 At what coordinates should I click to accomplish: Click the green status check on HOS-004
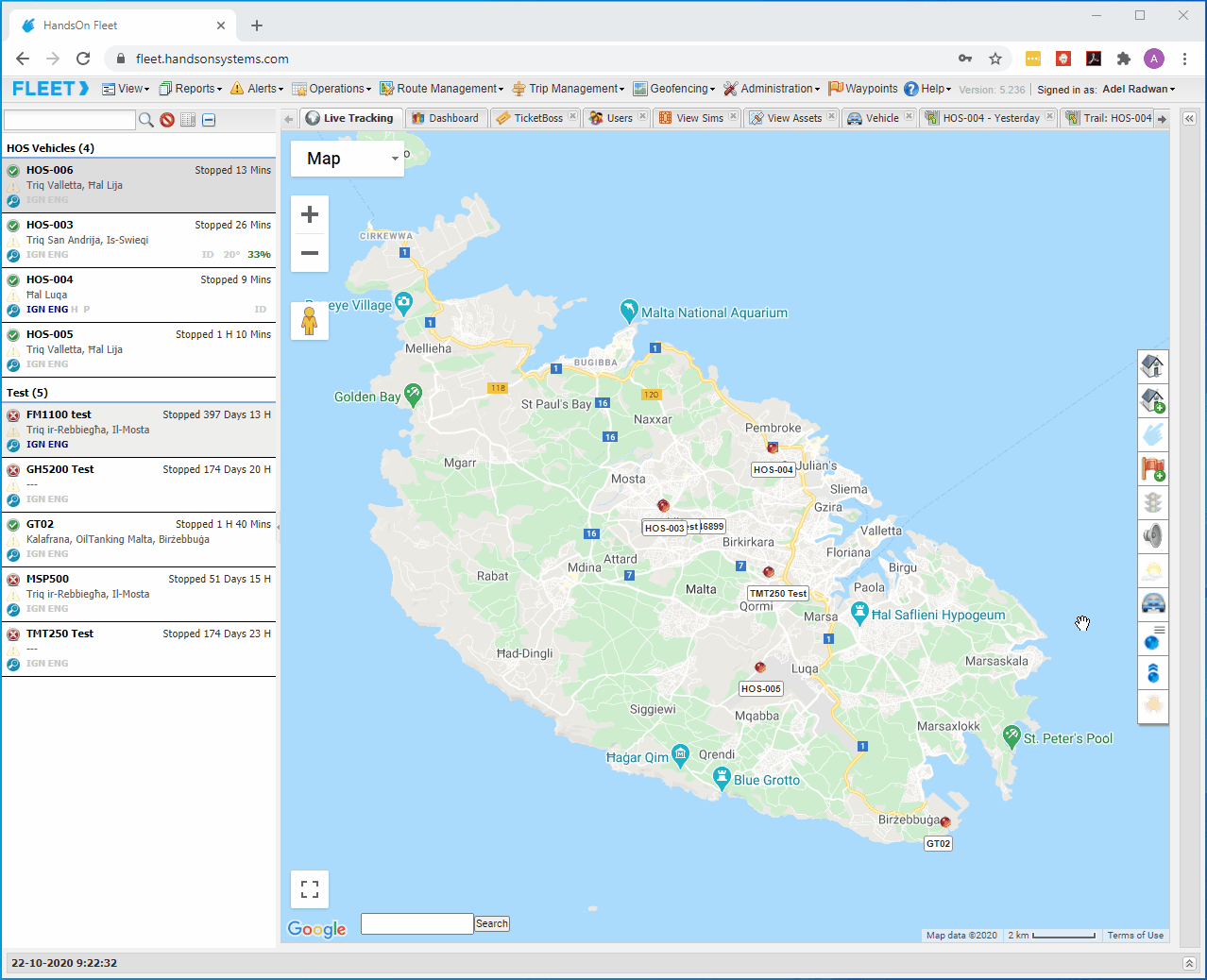pos(13,280)
